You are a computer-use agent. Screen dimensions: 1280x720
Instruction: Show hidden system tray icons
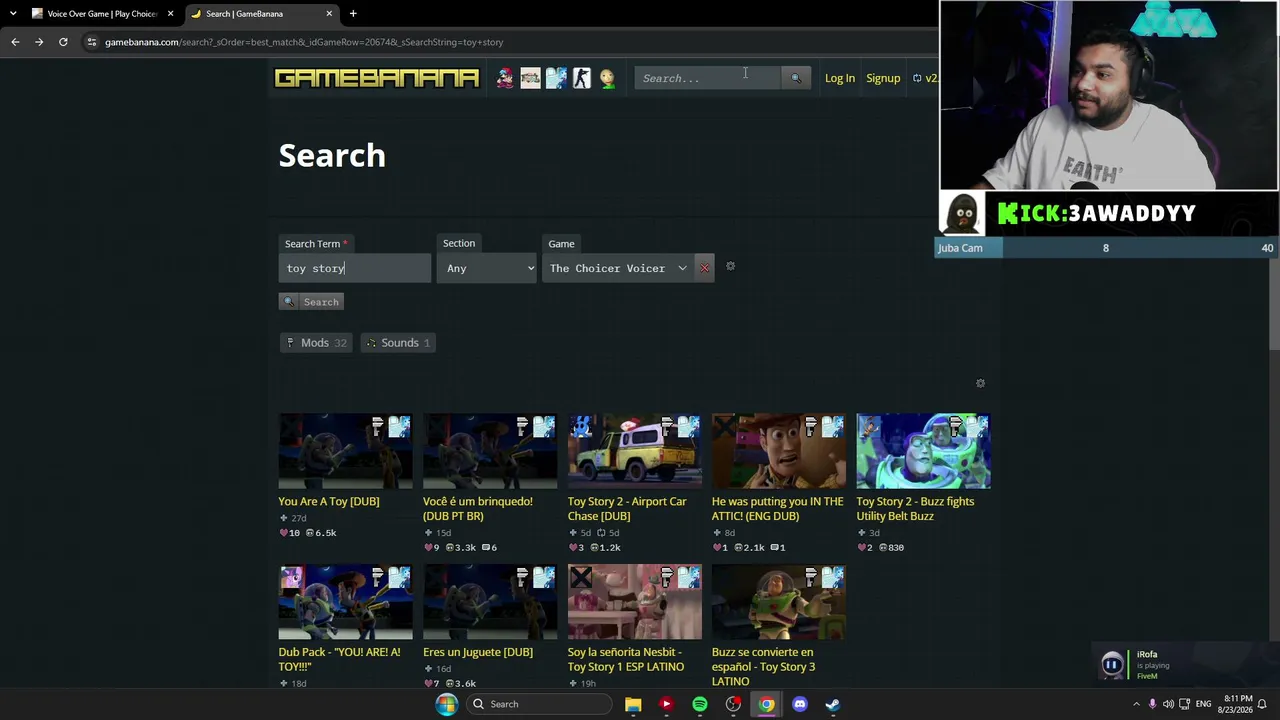[1136, 704]
